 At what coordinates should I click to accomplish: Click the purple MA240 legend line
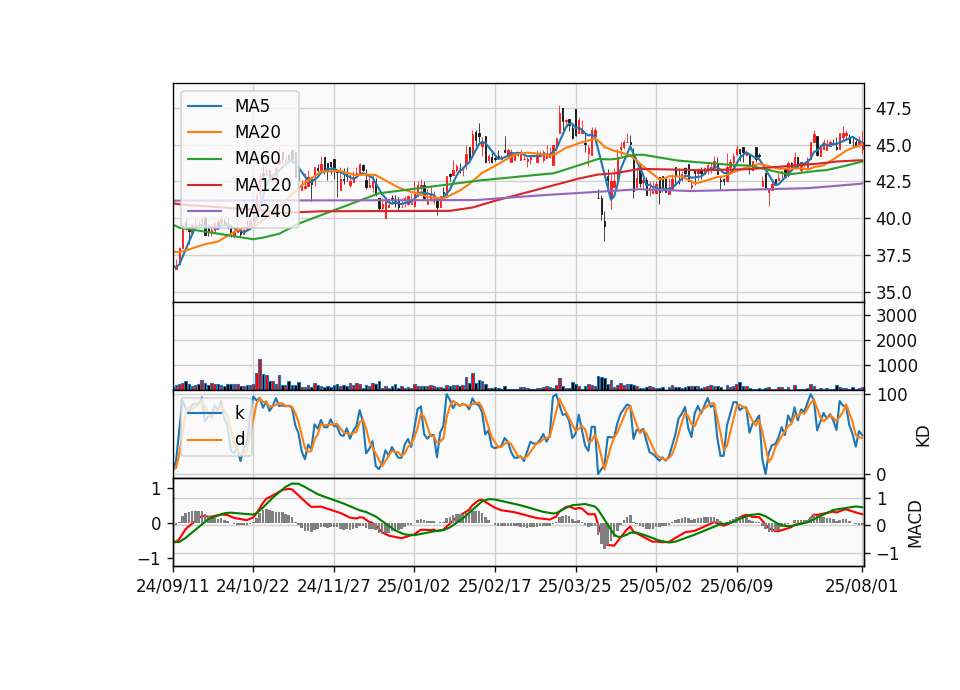click(204, 211)
